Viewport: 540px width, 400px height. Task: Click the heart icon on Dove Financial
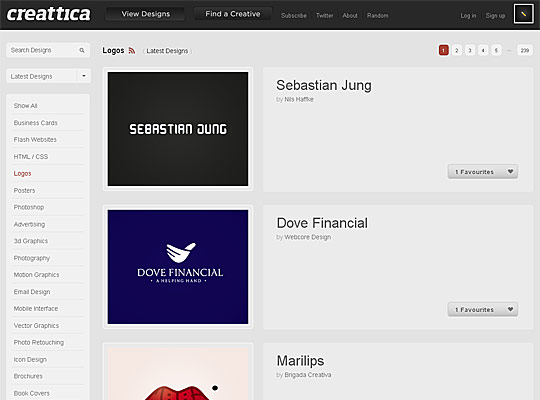coord(510,309)
